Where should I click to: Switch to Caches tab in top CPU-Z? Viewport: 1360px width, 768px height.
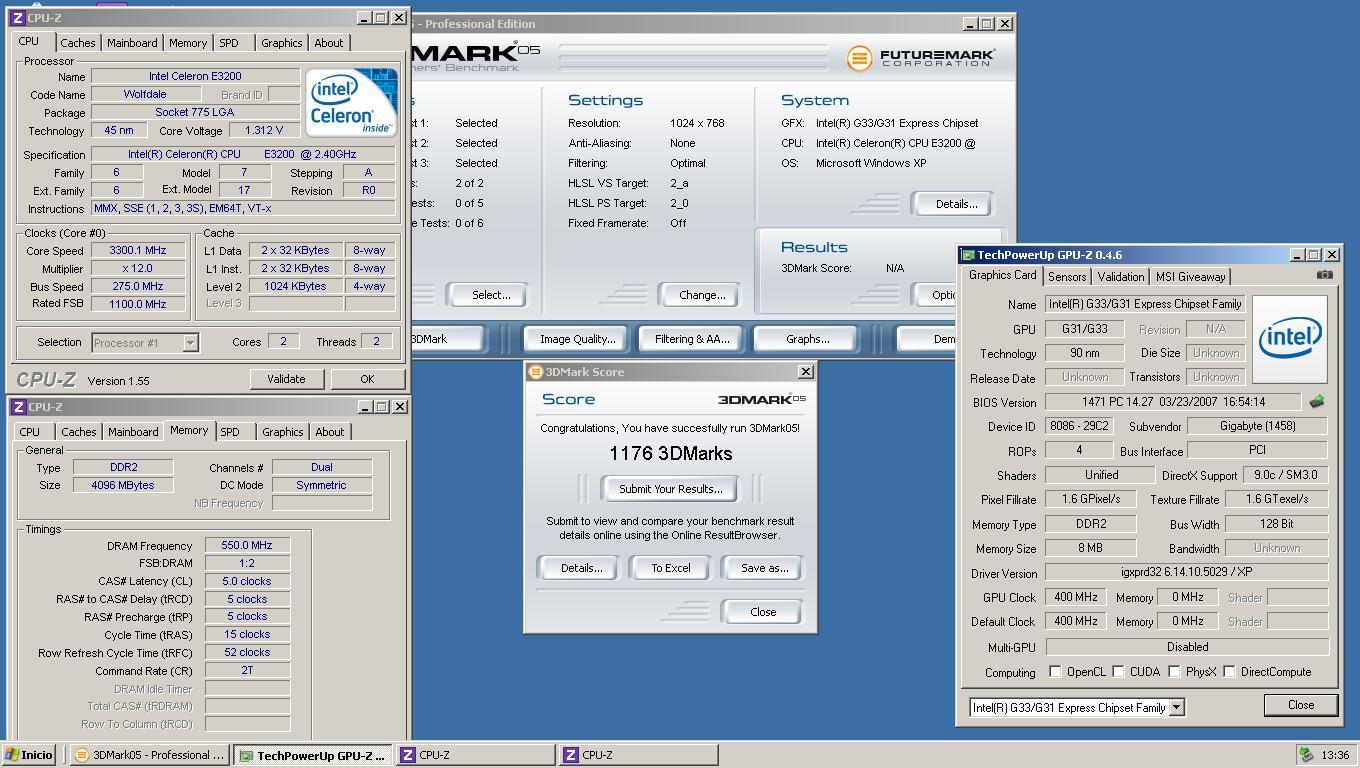coord(77,43)
